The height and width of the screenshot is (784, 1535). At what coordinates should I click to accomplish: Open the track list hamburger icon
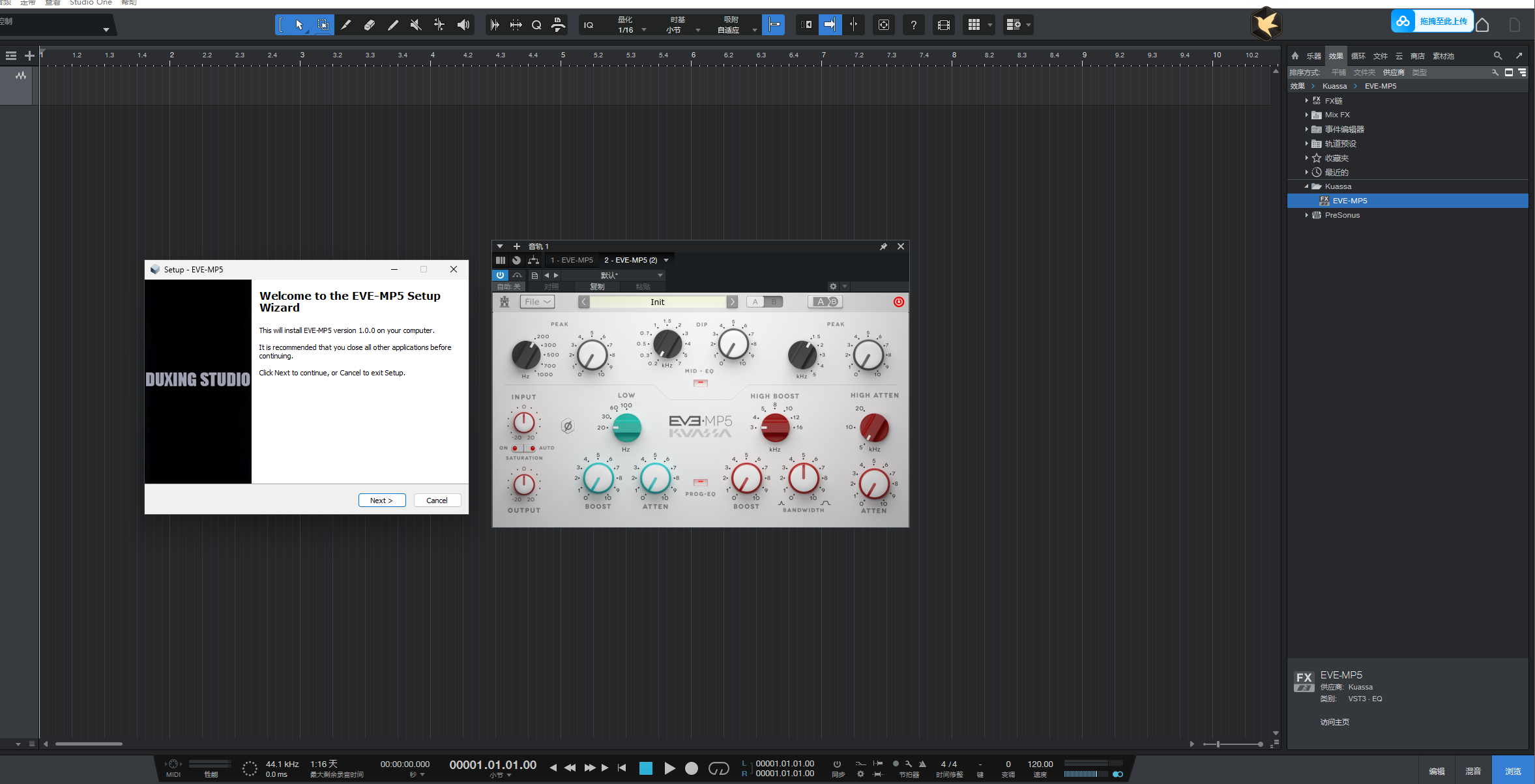pyautogui.click(x=11, y=56)
